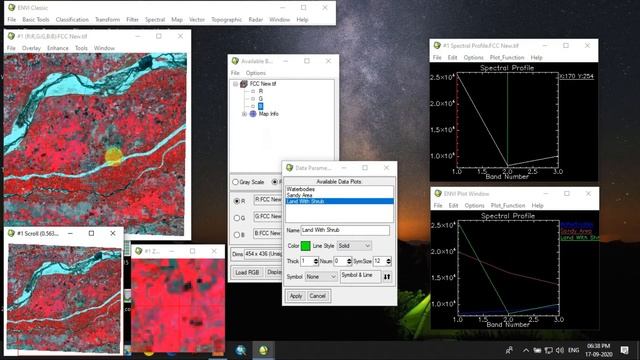Select the B band radio button
Image resolution: width=640 pixels, height=360 pixels.
click(x=237, y=235)
